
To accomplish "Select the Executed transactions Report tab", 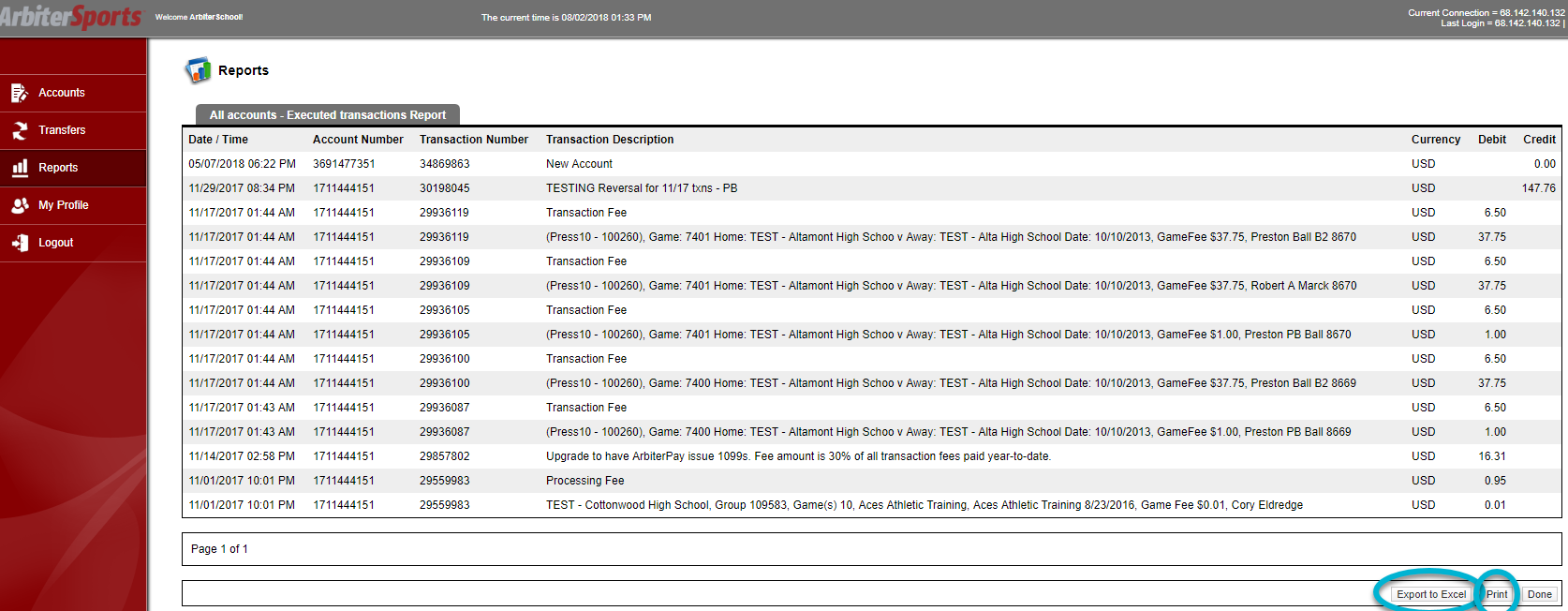I will click(328, 114).
